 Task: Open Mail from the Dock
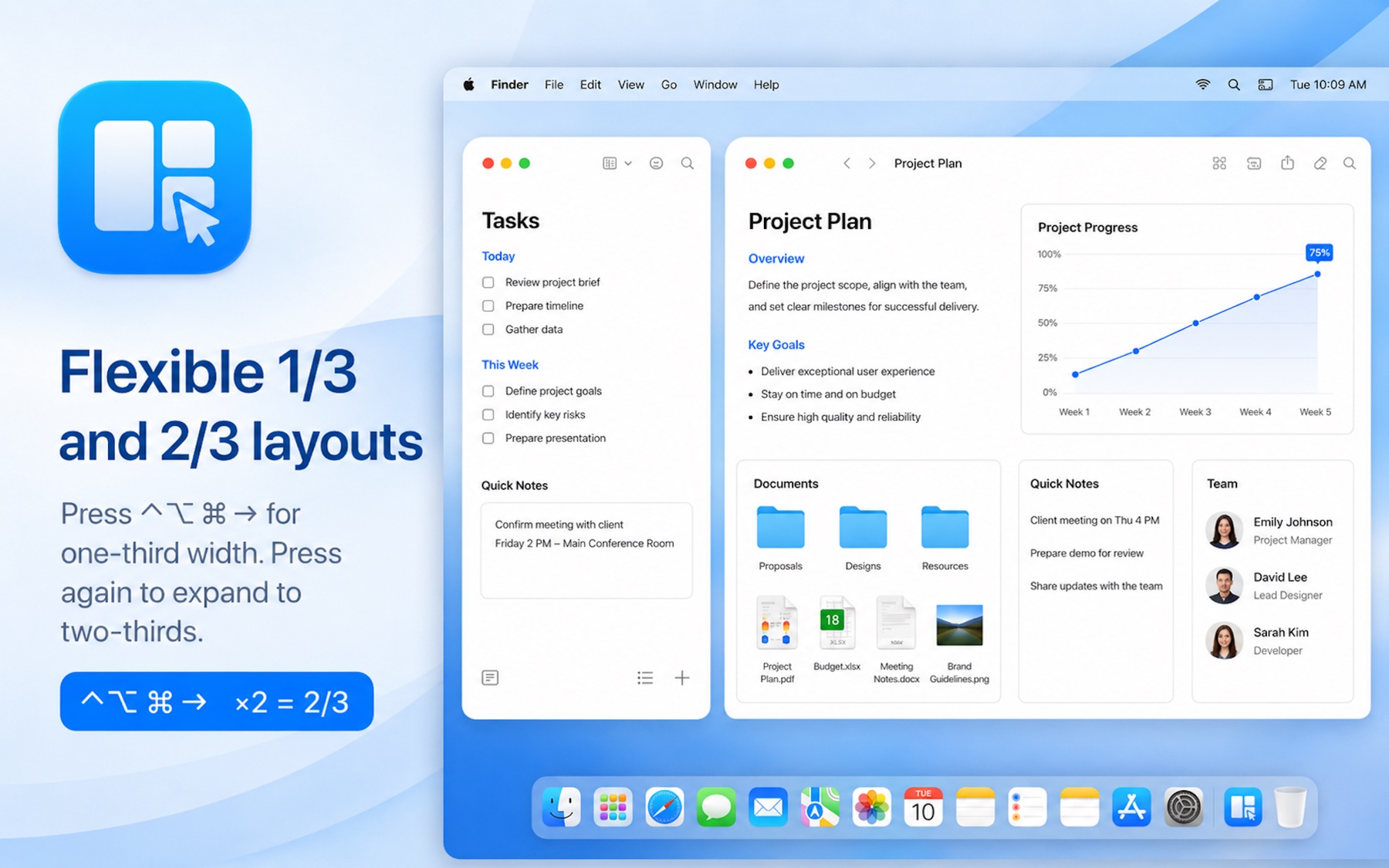coord(768,808)
